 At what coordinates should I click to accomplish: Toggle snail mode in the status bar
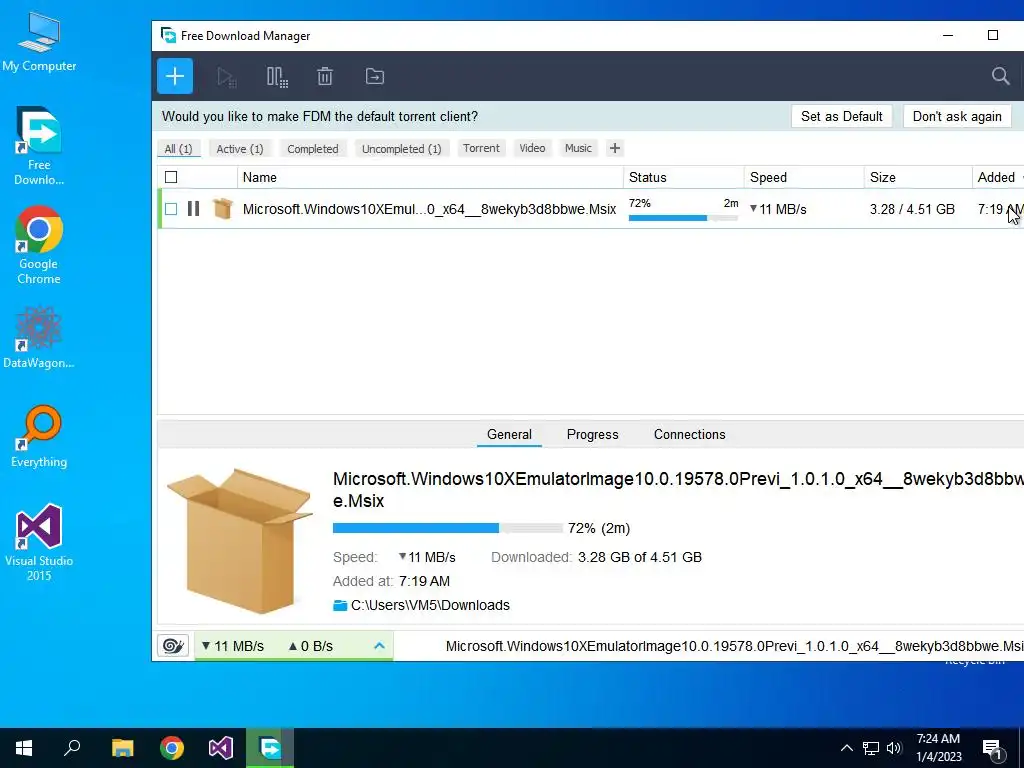pyautogui.click(x=173, y=646)
